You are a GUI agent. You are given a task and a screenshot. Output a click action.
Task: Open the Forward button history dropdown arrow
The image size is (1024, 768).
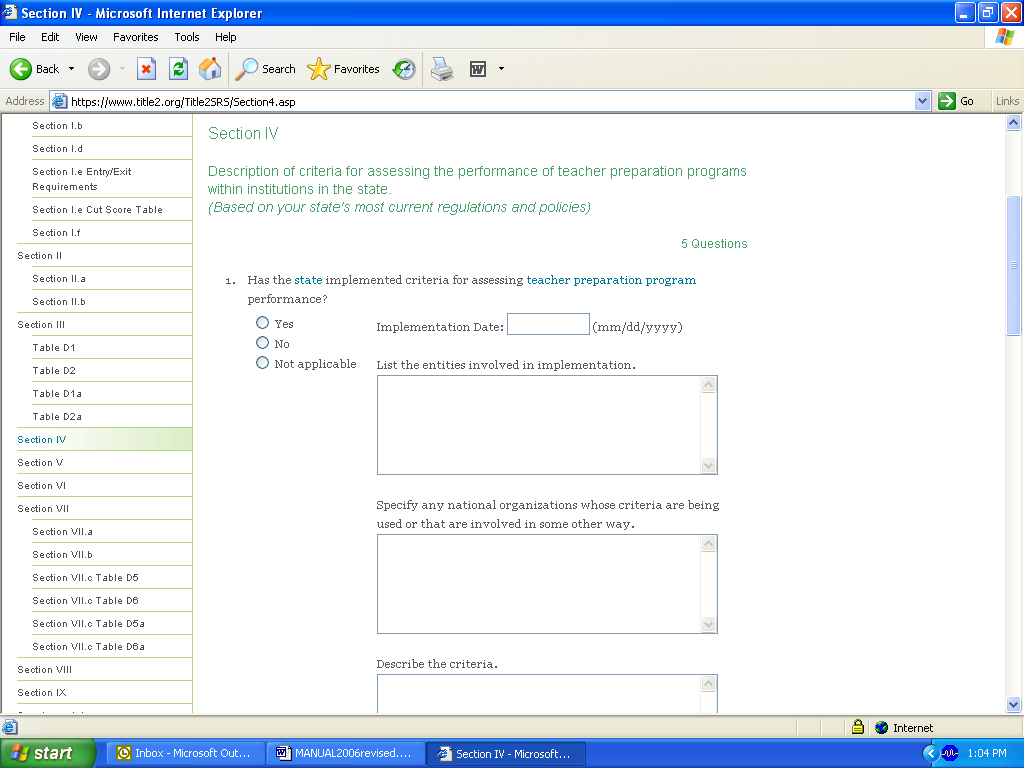(122, 69)
